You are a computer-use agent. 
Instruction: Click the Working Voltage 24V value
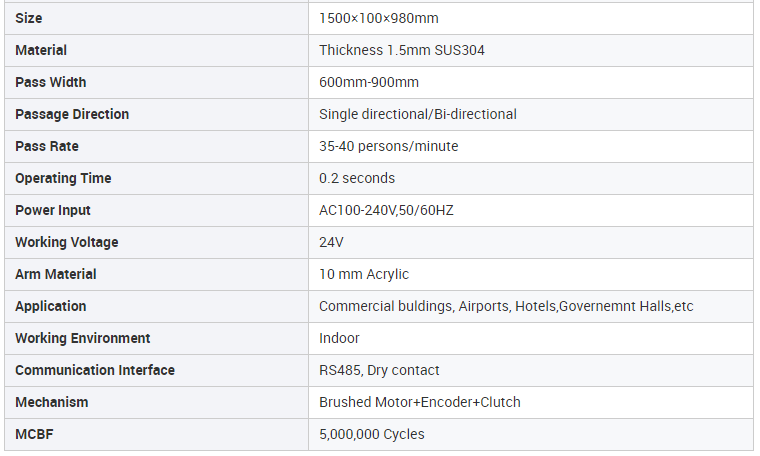click(332, 242)
